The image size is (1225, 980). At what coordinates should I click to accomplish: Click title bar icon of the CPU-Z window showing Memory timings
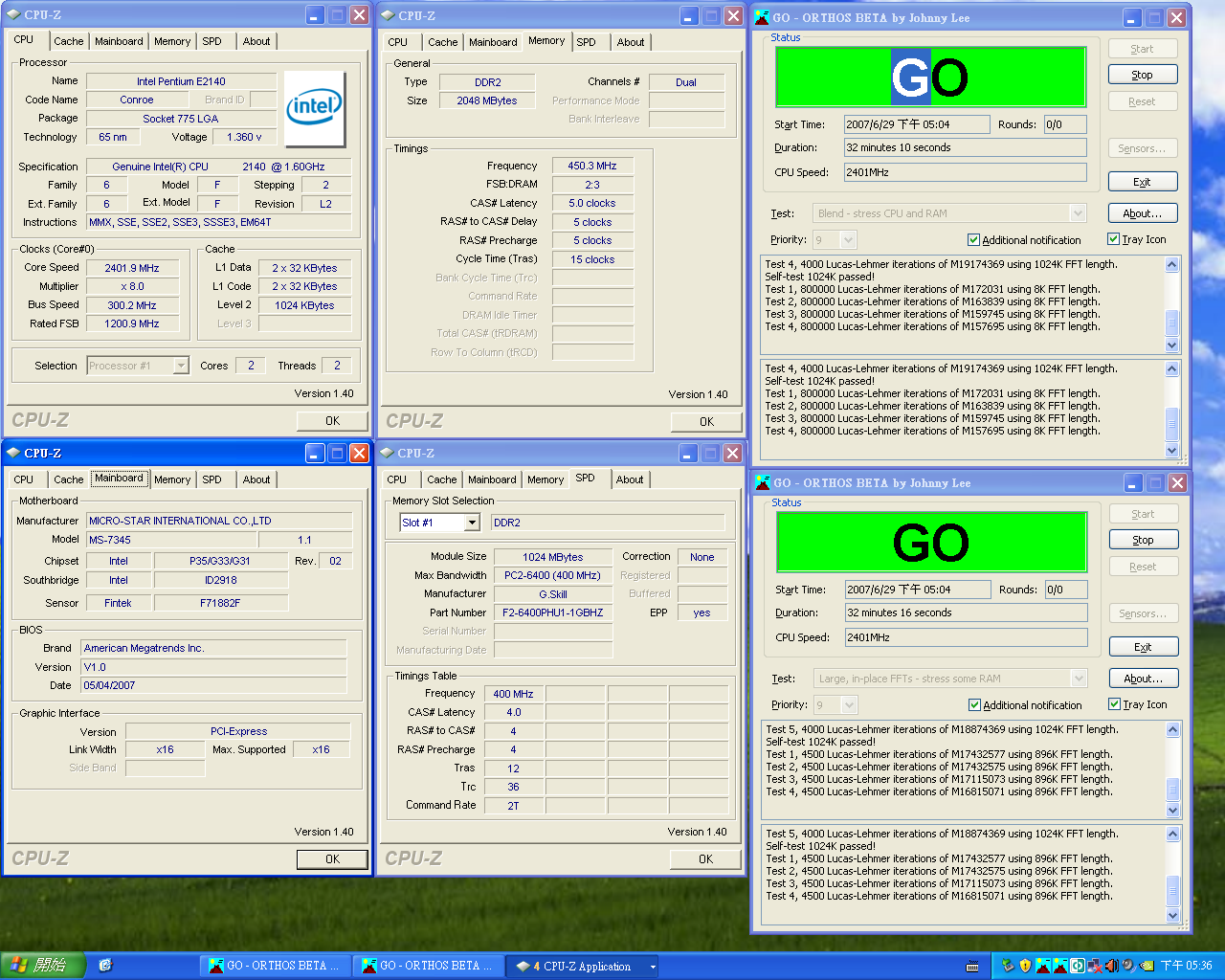pyautogui.click(x=388, y=16)
